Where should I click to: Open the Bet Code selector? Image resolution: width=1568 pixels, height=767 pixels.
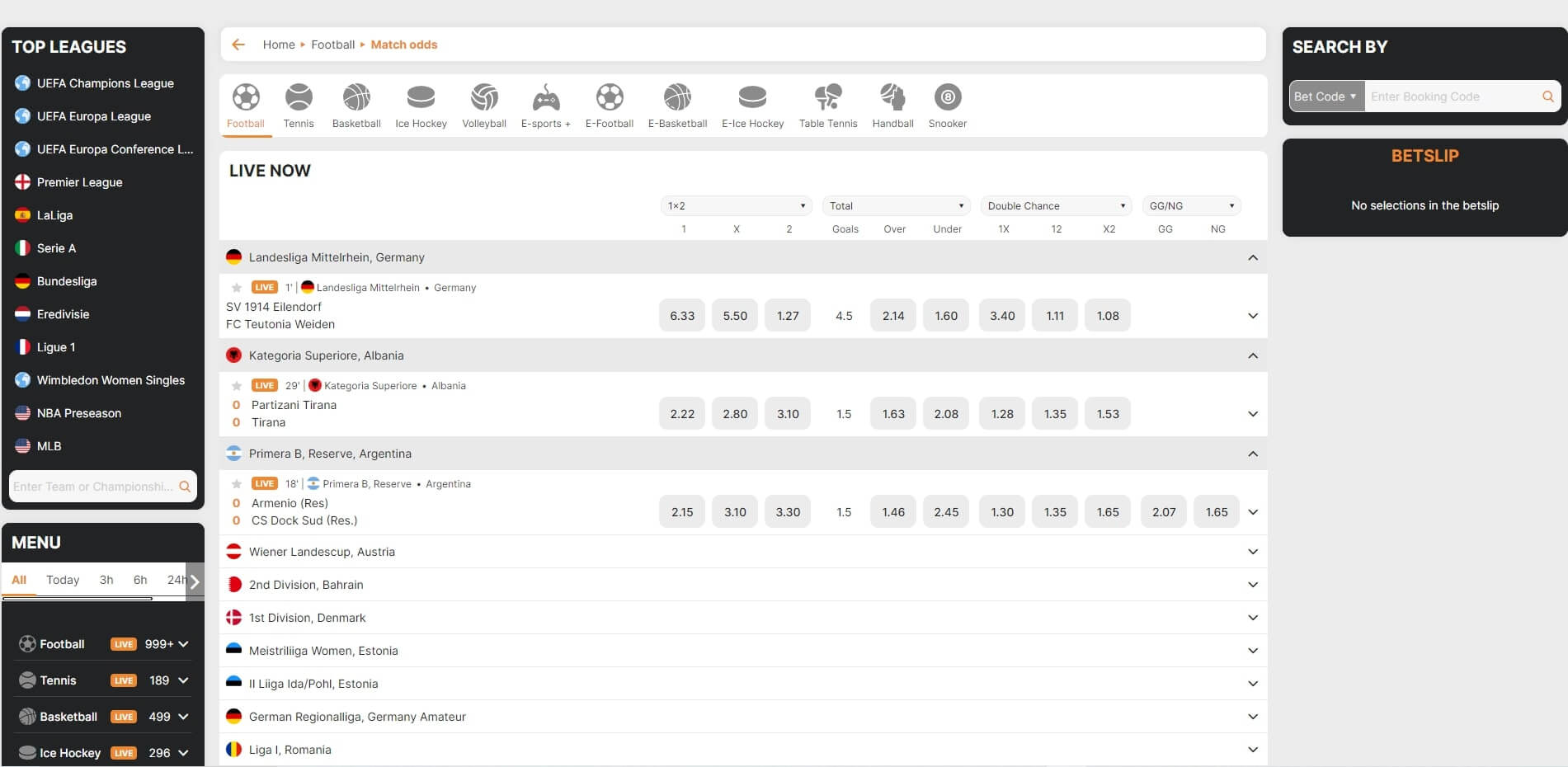1324,96
